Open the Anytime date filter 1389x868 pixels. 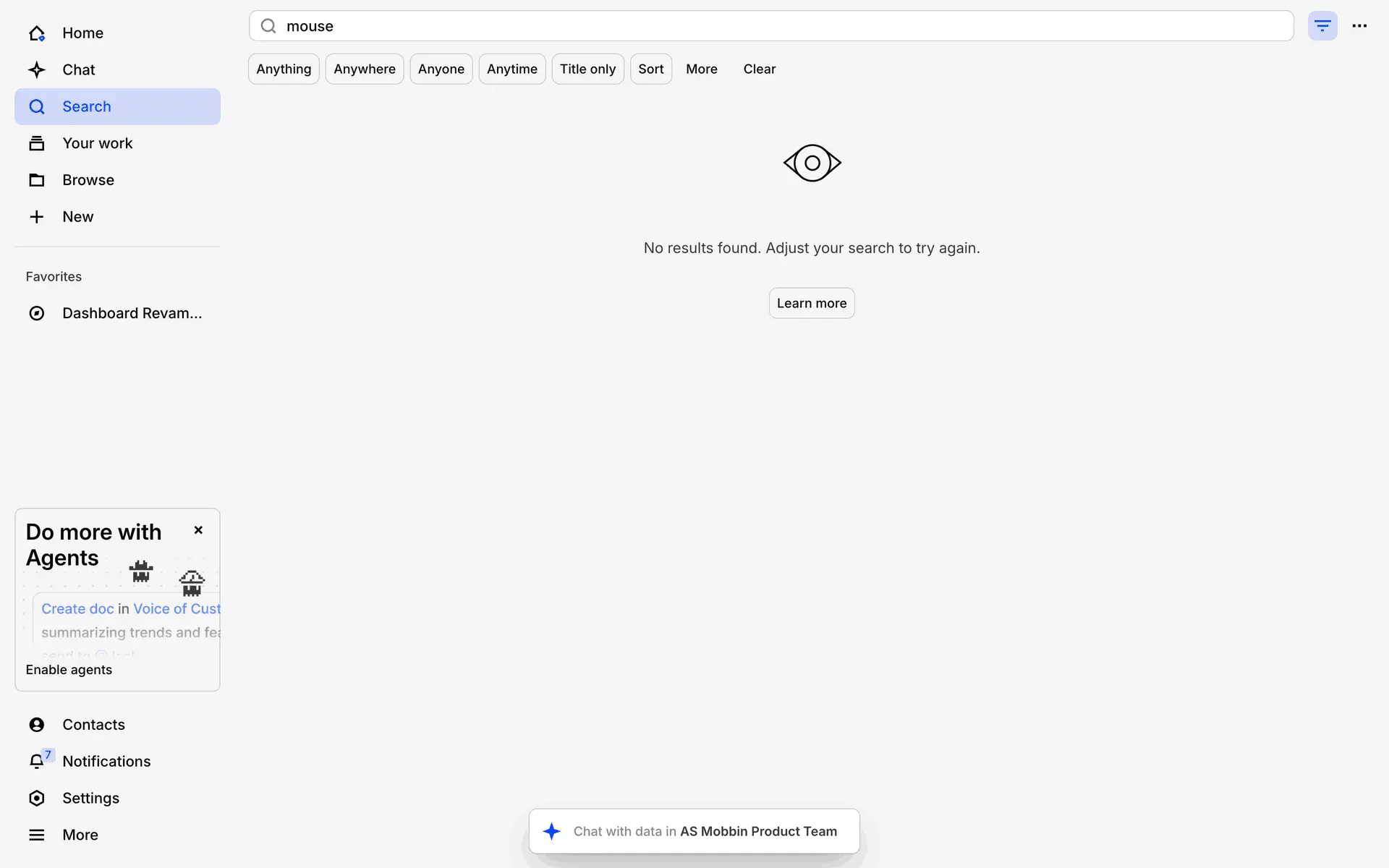pos(512,69)
